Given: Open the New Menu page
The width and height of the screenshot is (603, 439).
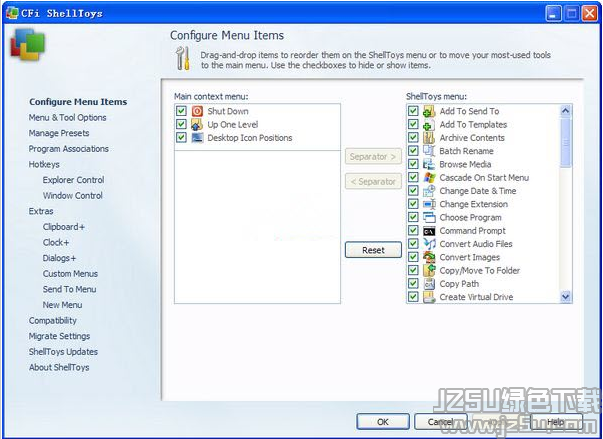Looking at the screenshot, I should [62, 305].
